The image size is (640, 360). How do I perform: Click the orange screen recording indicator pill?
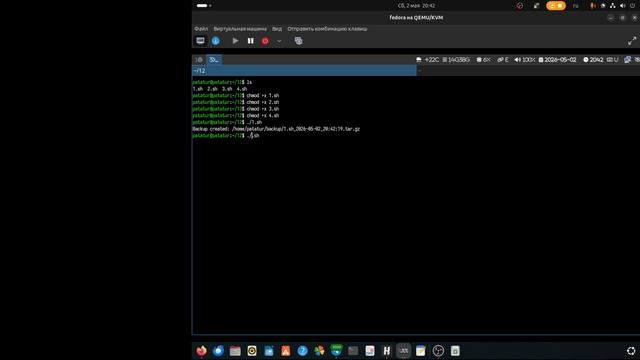[556, 6]
